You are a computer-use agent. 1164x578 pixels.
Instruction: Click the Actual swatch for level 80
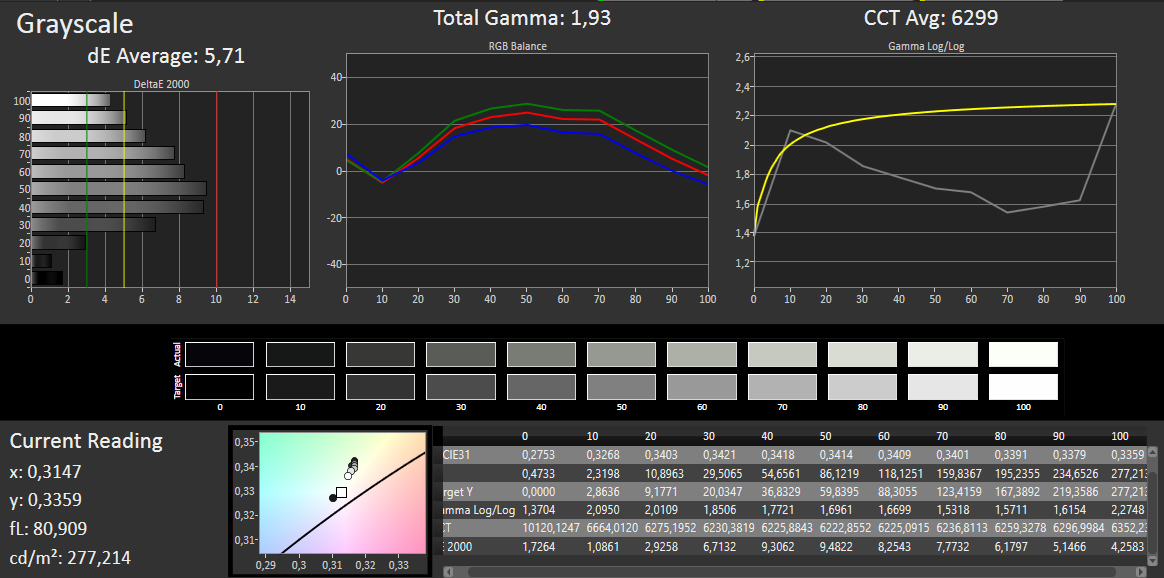click(x=862, y=354)
